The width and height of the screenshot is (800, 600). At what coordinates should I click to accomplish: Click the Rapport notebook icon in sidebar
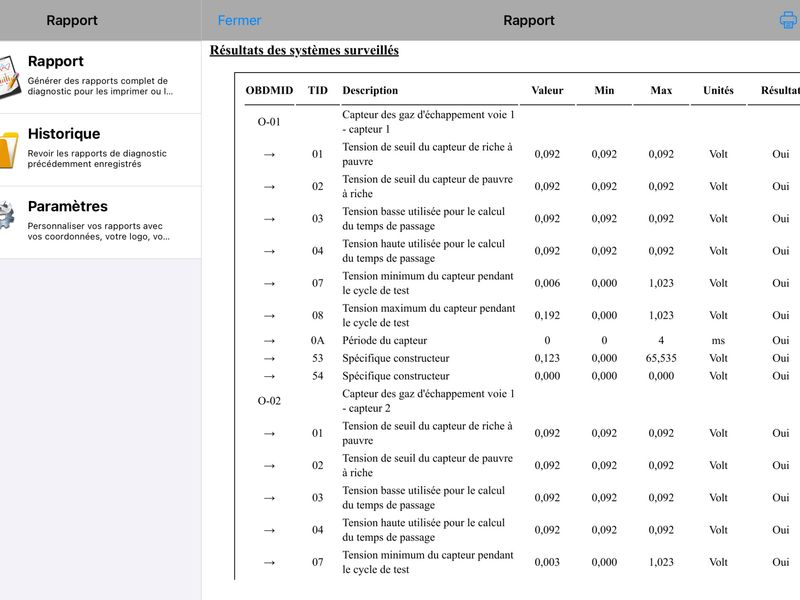[x=9, y=77]
